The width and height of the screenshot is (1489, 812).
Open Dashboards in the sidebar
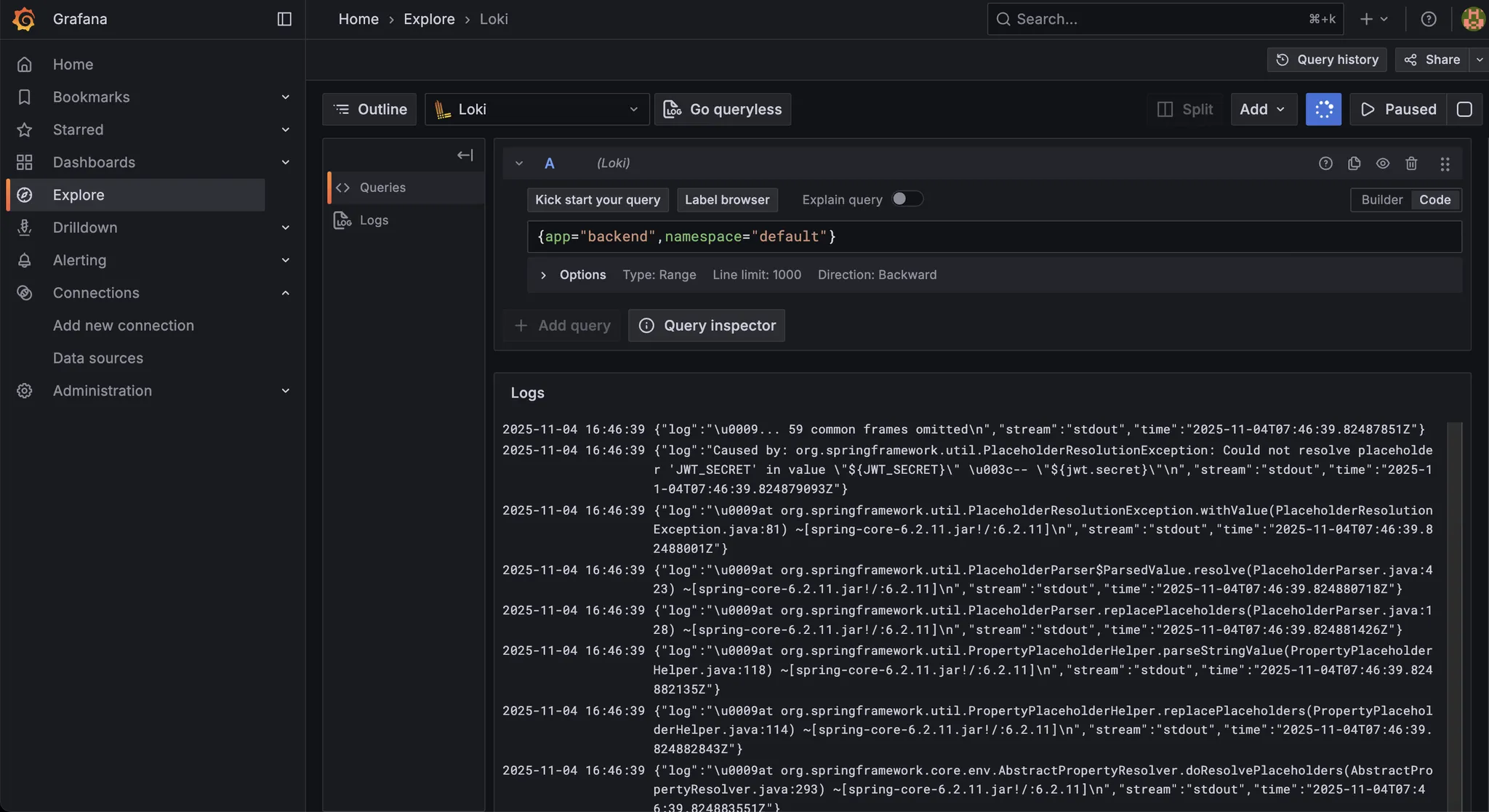[x=94, y=162]
